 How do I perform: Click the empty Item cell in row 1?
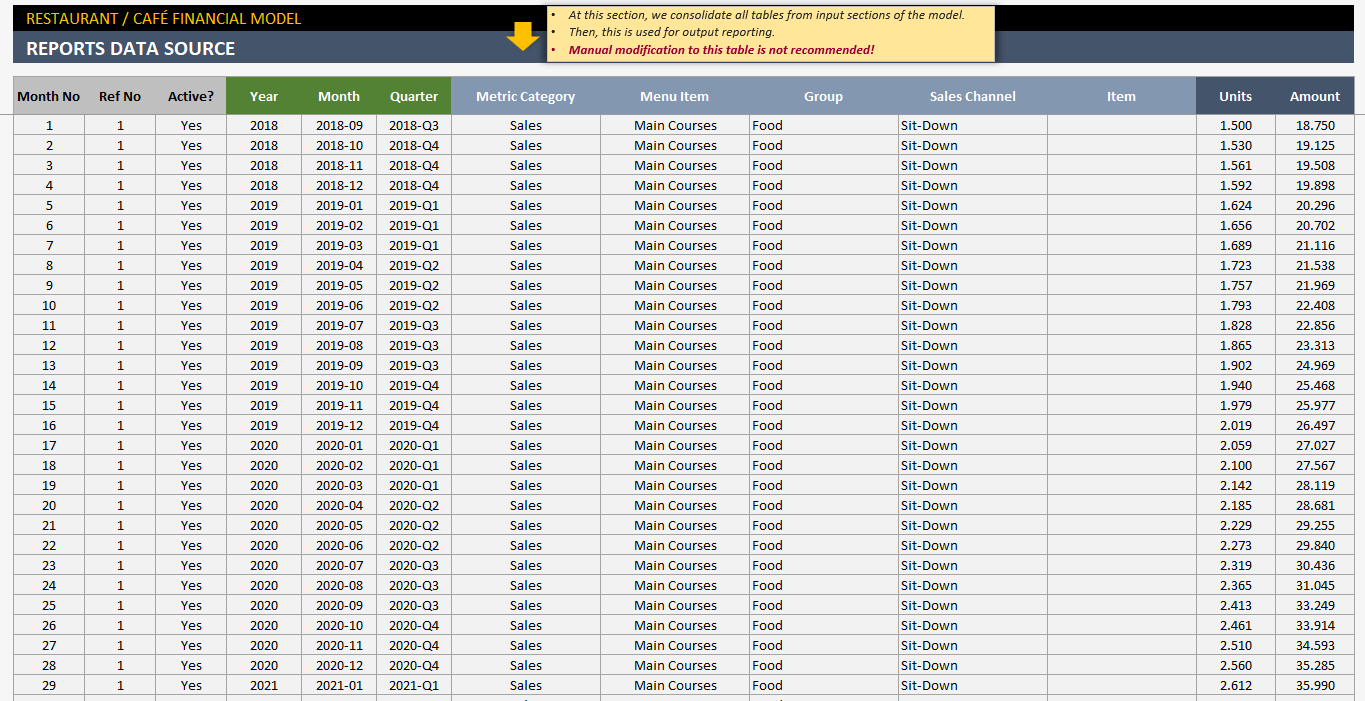[x=1121, y=125]
